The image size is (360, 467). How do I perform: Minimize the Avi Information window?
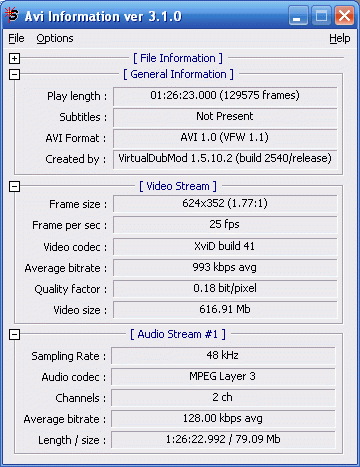pos(298,15)
